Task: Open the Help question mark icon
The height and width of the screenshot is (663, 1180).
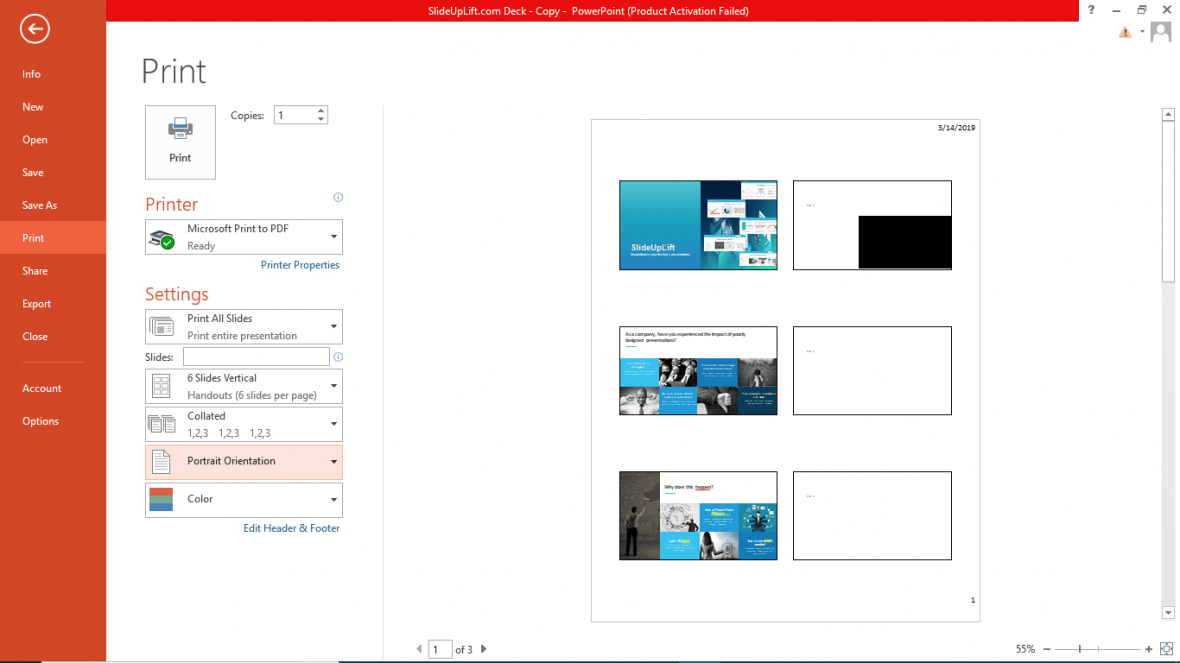Action: 1091,11
